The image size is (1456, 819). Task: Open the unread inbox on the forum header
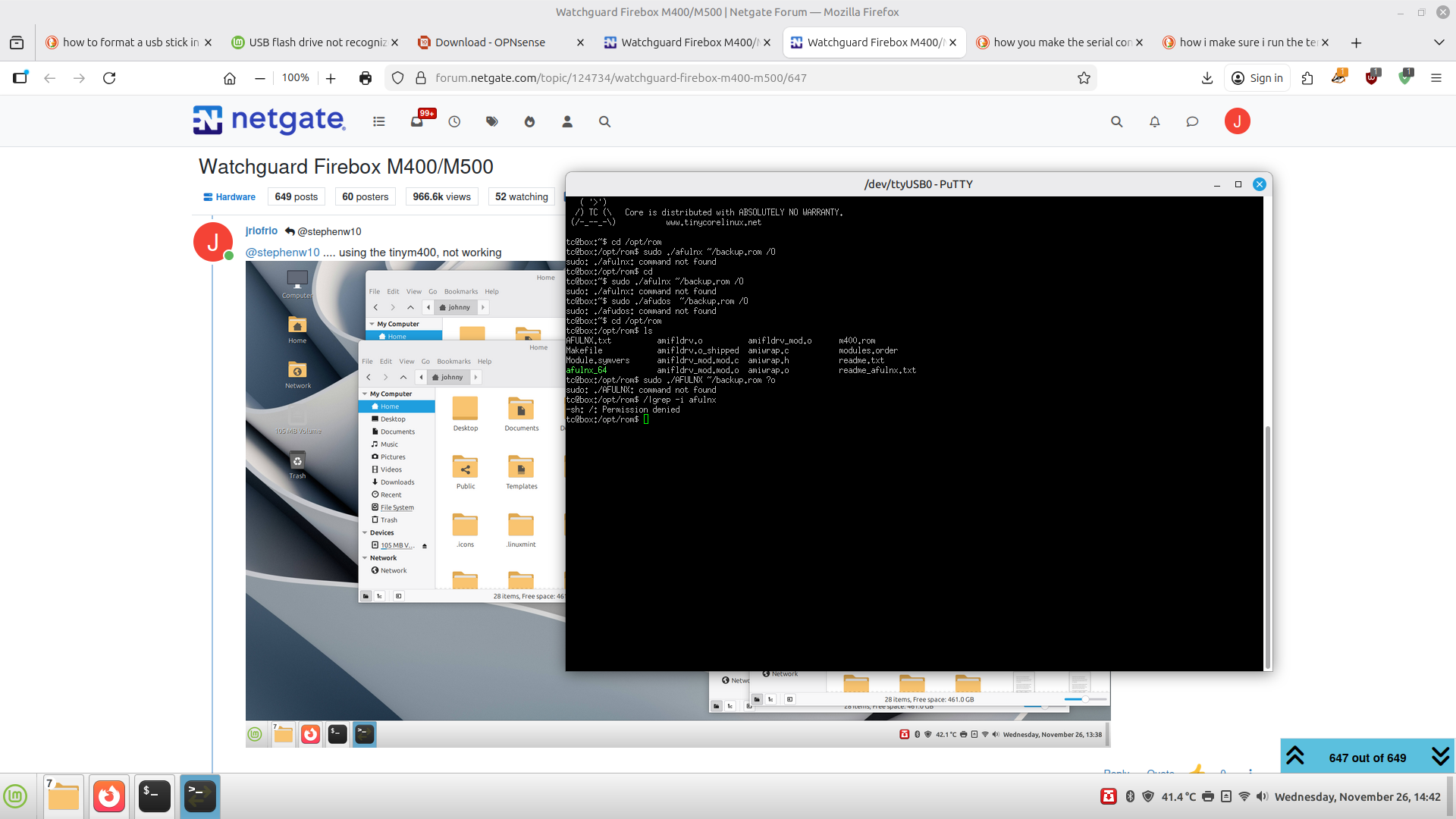tap(416, 121)
